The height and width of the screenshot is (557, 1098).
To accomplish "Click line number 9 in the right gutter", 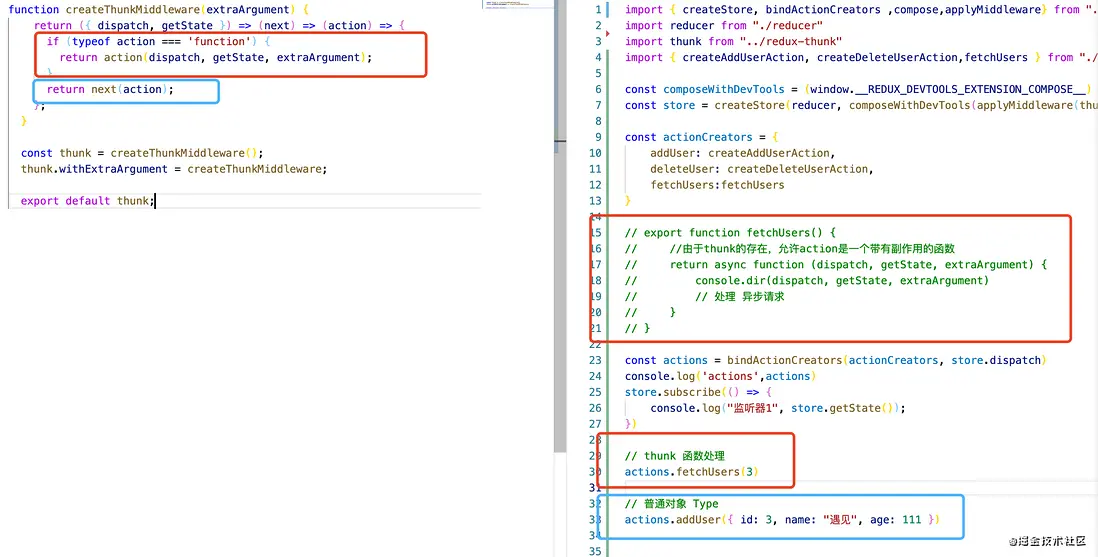I will [598, 137].
